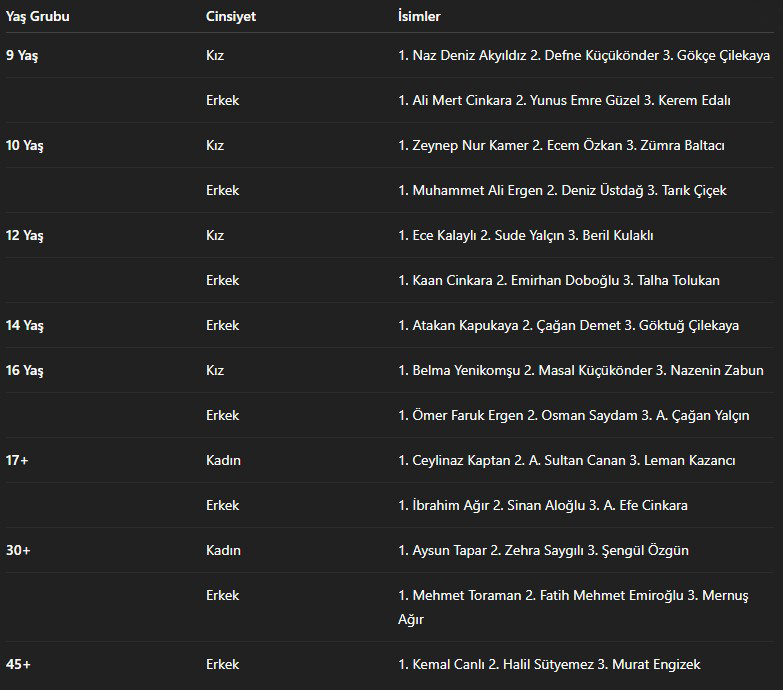Click the names row starting with Ali Mert Cinkara

coord(564,101)
